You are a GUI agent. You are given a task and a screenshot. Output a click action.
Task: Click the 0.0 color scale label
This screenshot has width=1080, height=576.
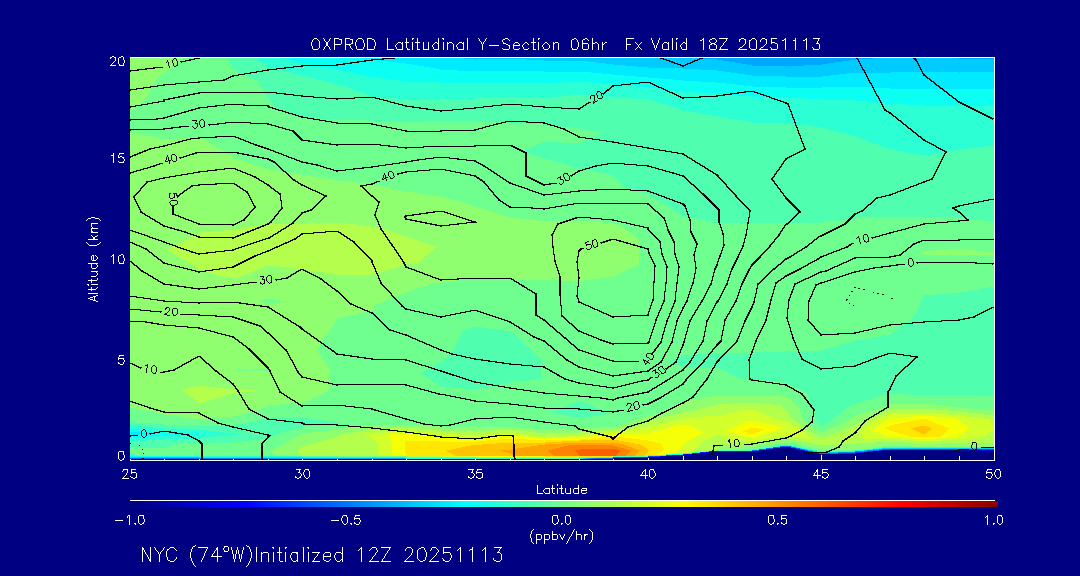[562, 520]
